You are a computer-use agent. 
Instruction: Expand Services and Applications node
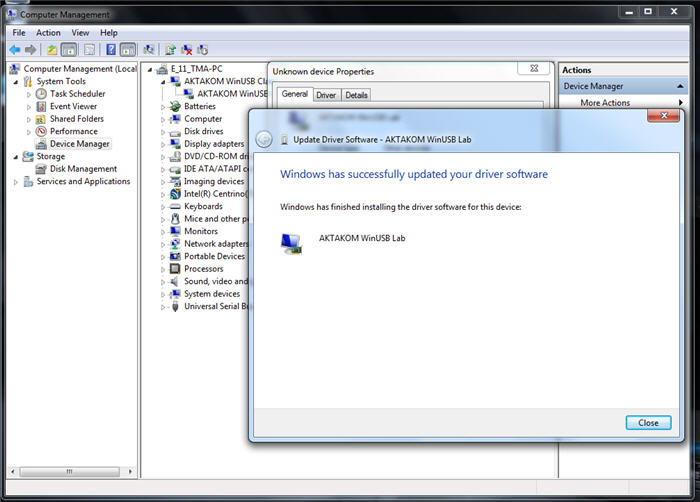(16, 182)
